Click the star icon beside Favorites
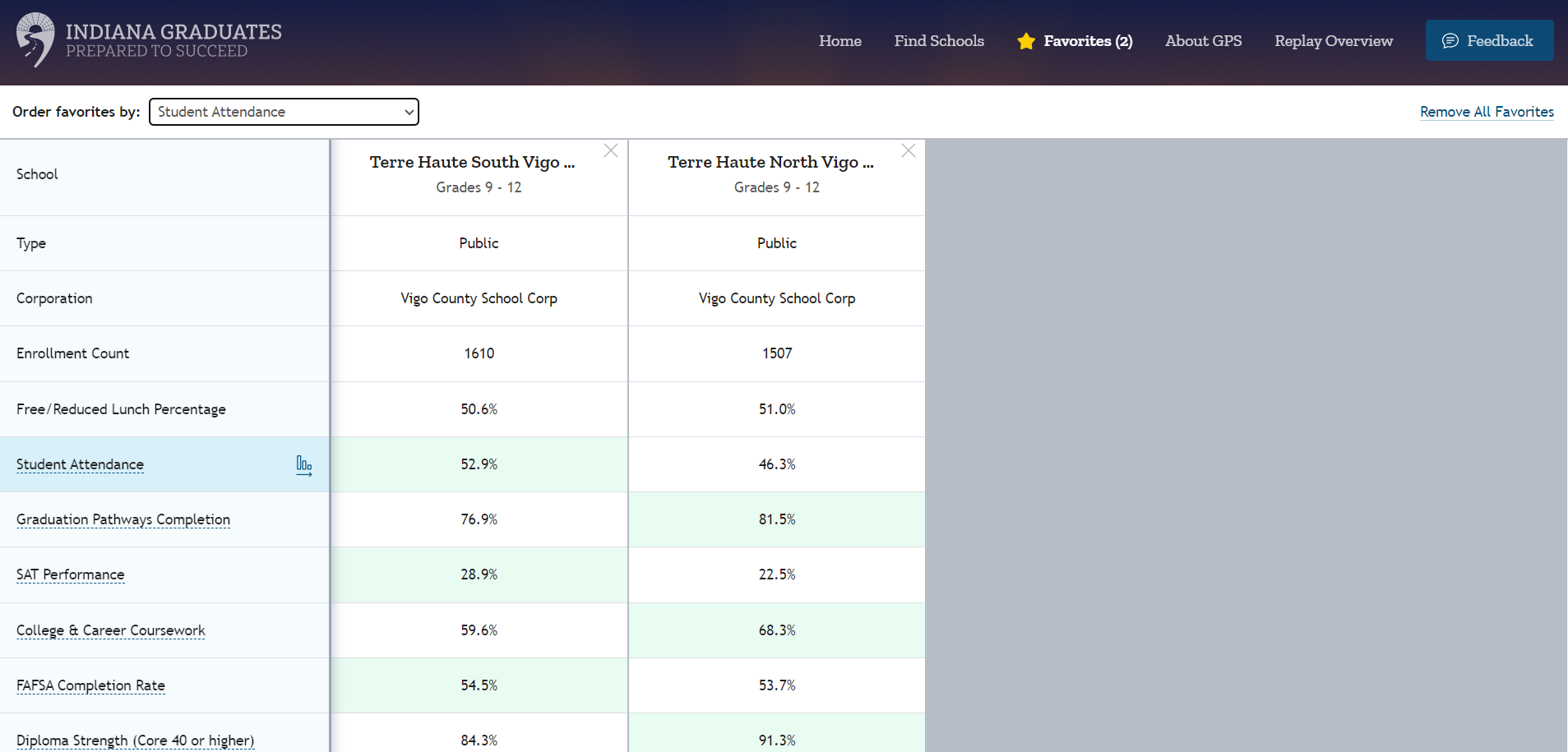Screen dimensions: 1568x752 tap(1025, 41)
